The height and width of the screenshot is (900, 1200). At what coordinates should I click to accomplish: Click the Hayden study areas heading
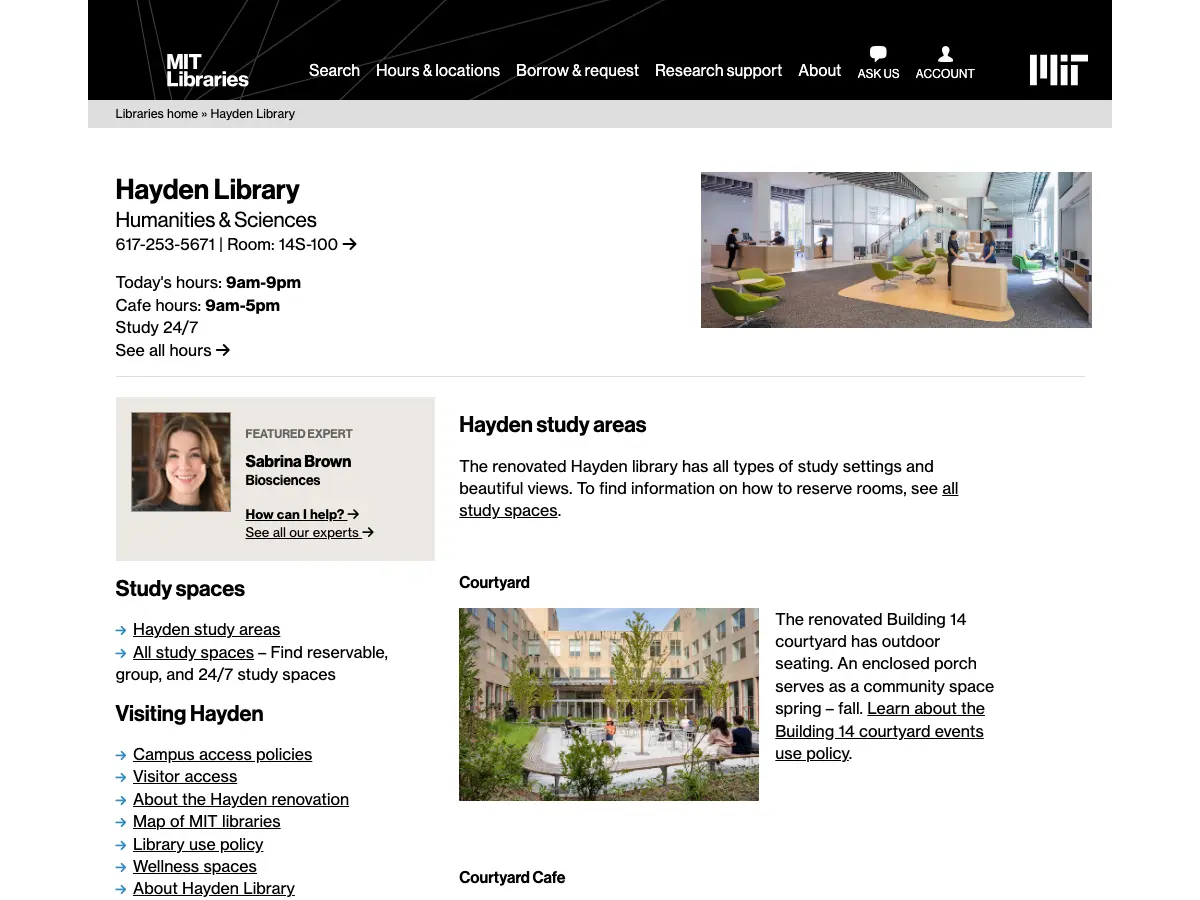pyautogui.click(x=552, y=425)
